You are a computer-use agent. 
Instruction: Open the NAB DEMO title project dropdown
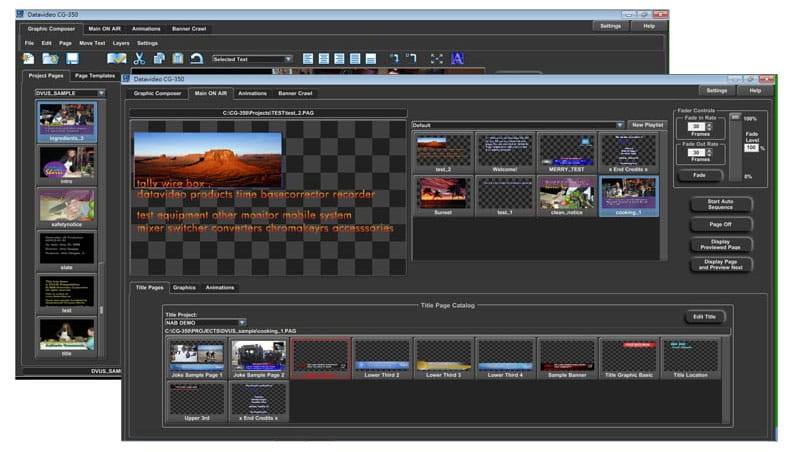(241, 322)
